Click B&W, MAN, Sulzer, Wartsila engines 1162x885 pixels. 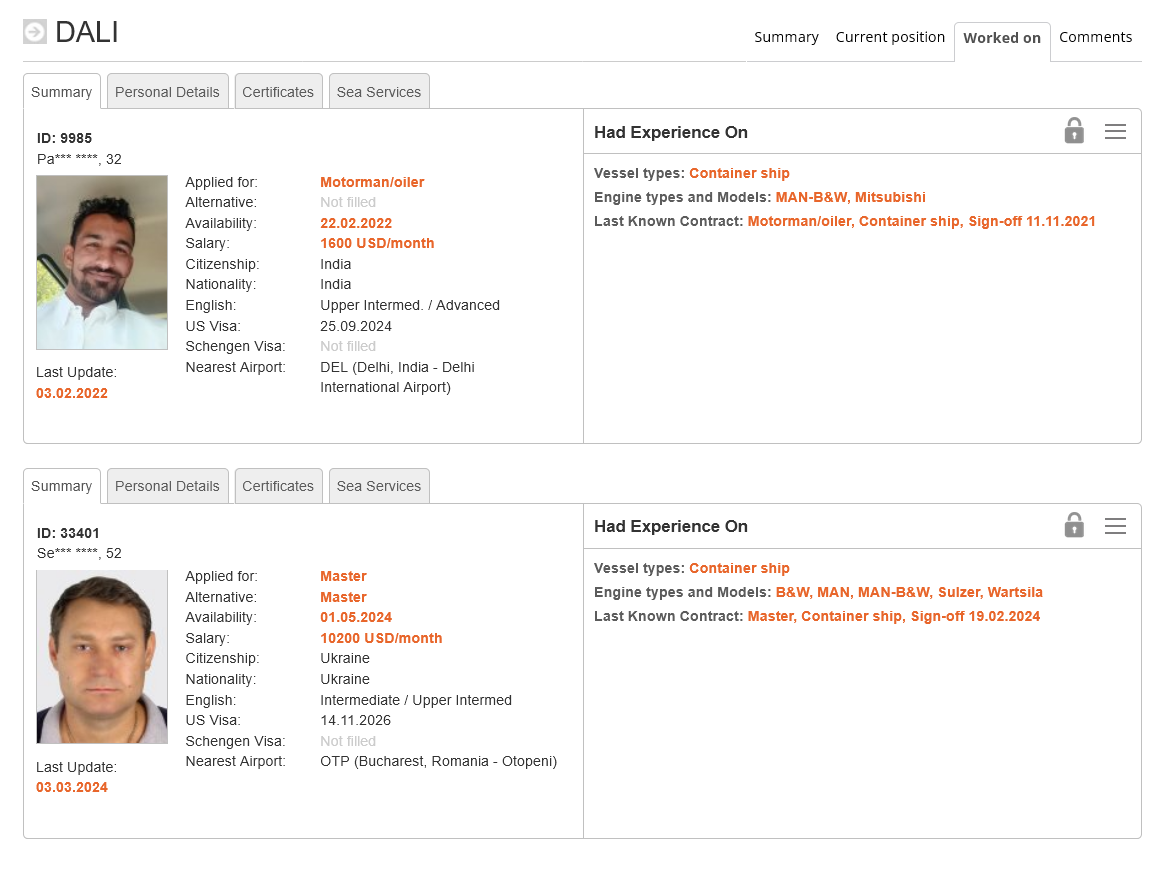(x=909, y=592)
